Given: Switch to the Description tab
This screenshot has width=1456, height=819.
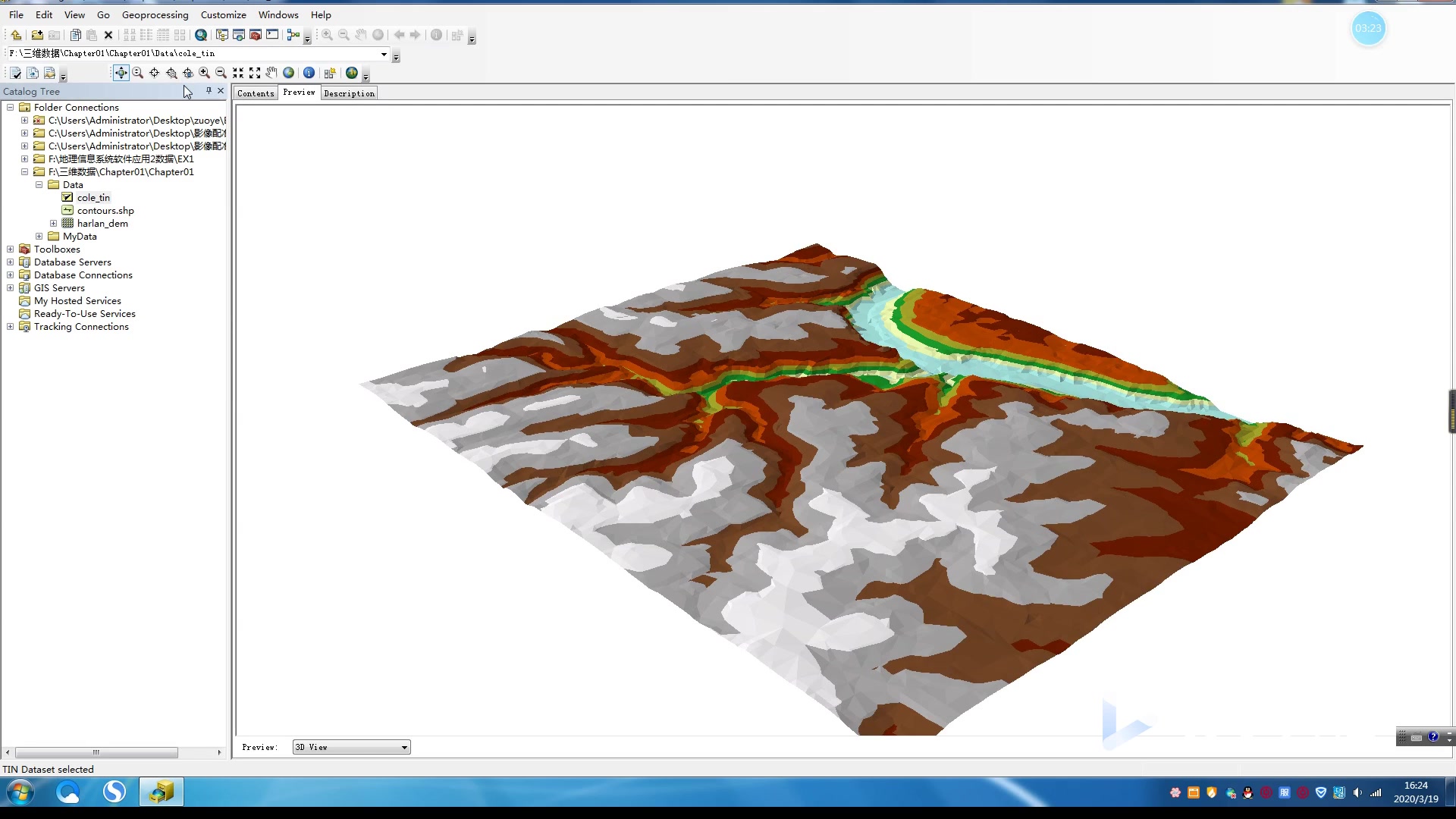Looking at the screenshot, I should click(349, 93).
